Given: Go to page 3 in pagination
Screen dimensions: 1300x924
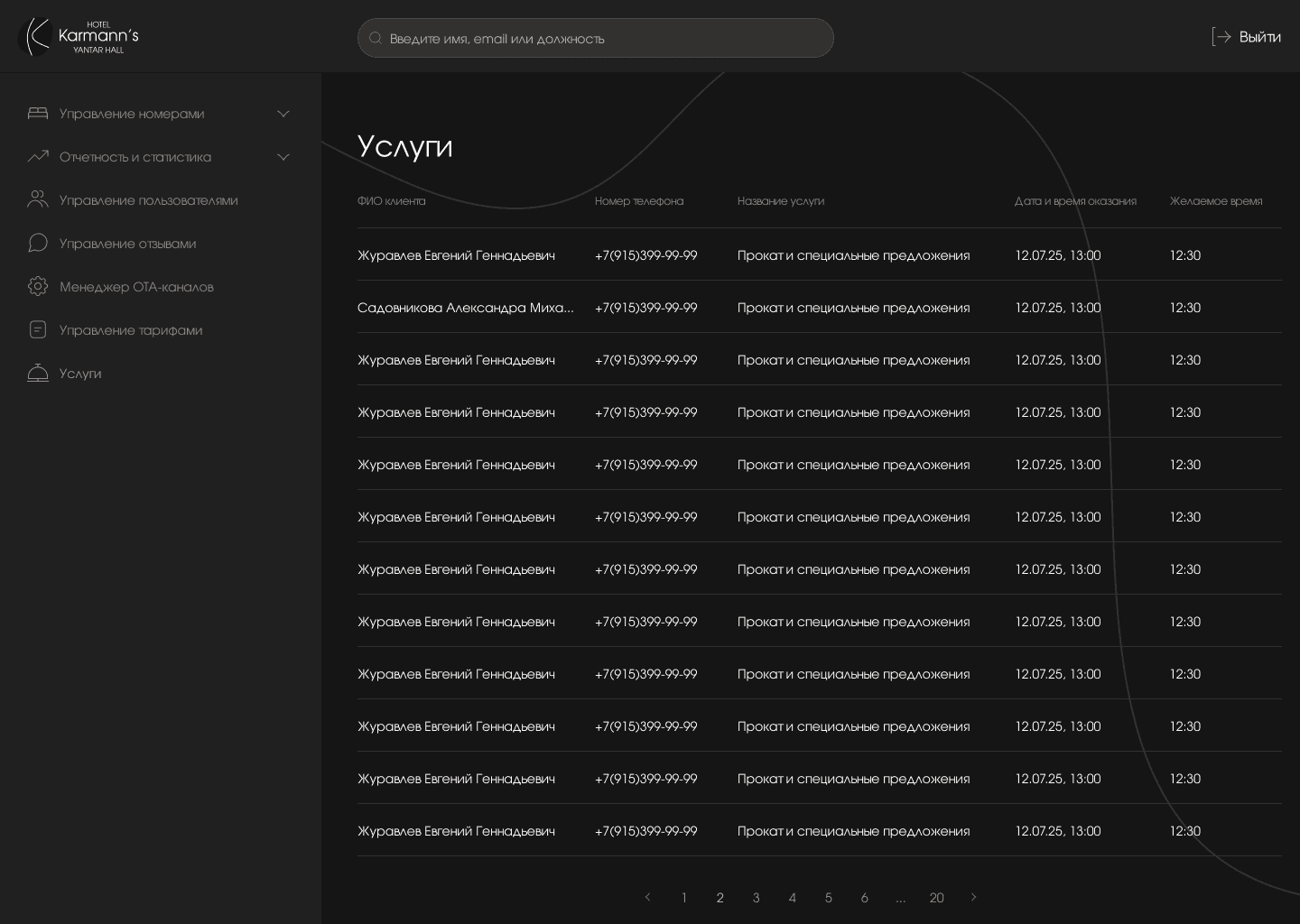Looking at the screenshot, I should tap(757, 898).
